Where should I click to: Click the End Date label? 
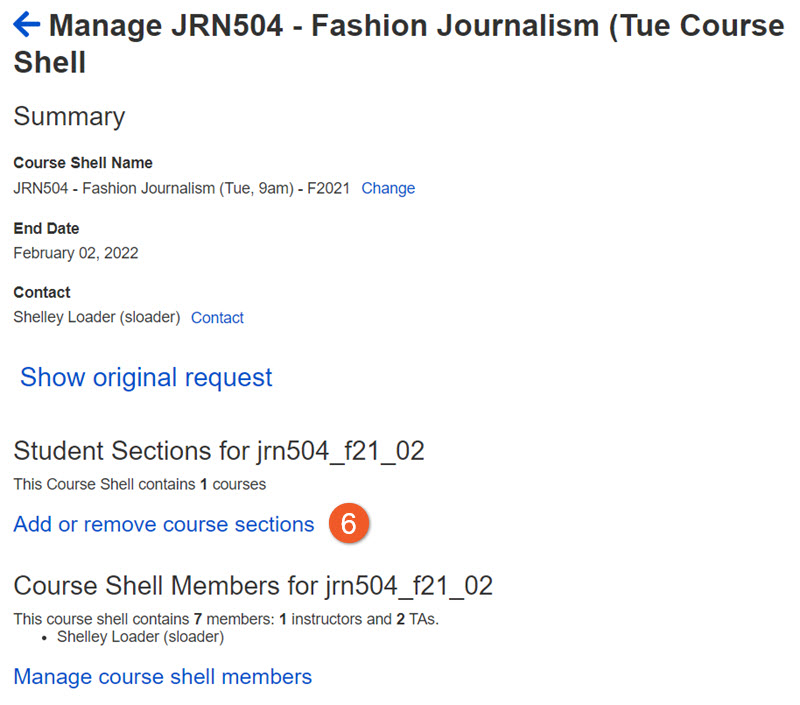[46, 228]
